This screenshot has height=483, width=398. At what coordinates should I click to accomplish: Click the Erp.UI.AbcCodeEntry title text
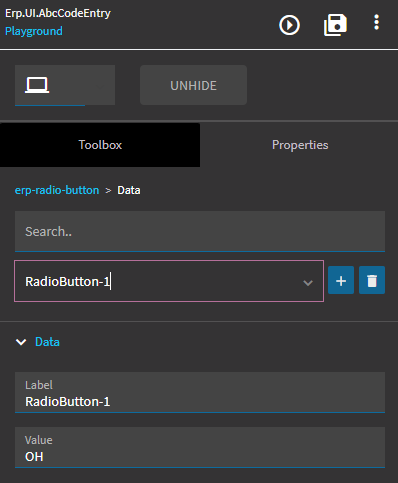coord(58,13)
